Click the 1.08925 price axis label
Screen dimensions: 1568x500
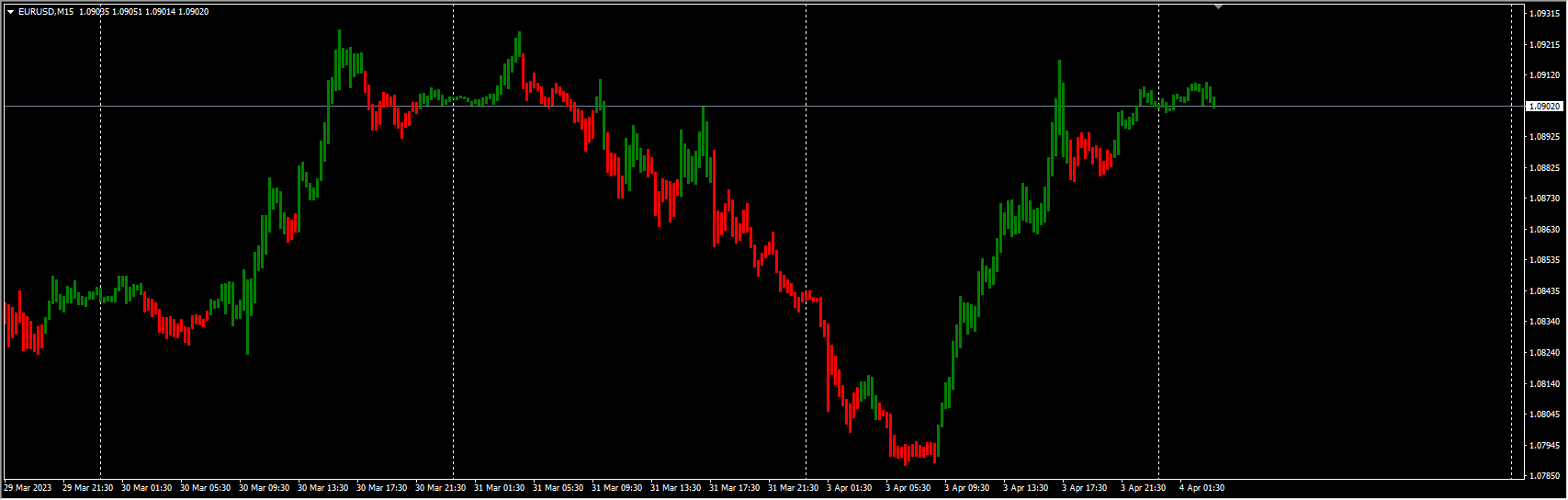[1543, 137]
